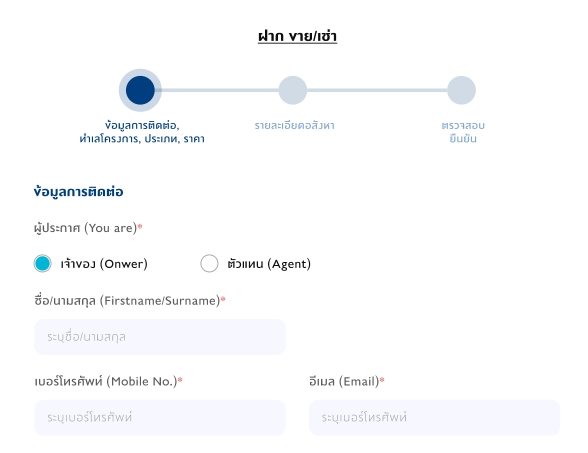Click the ตัวแทน (Agent) label text

click(269, 264)
